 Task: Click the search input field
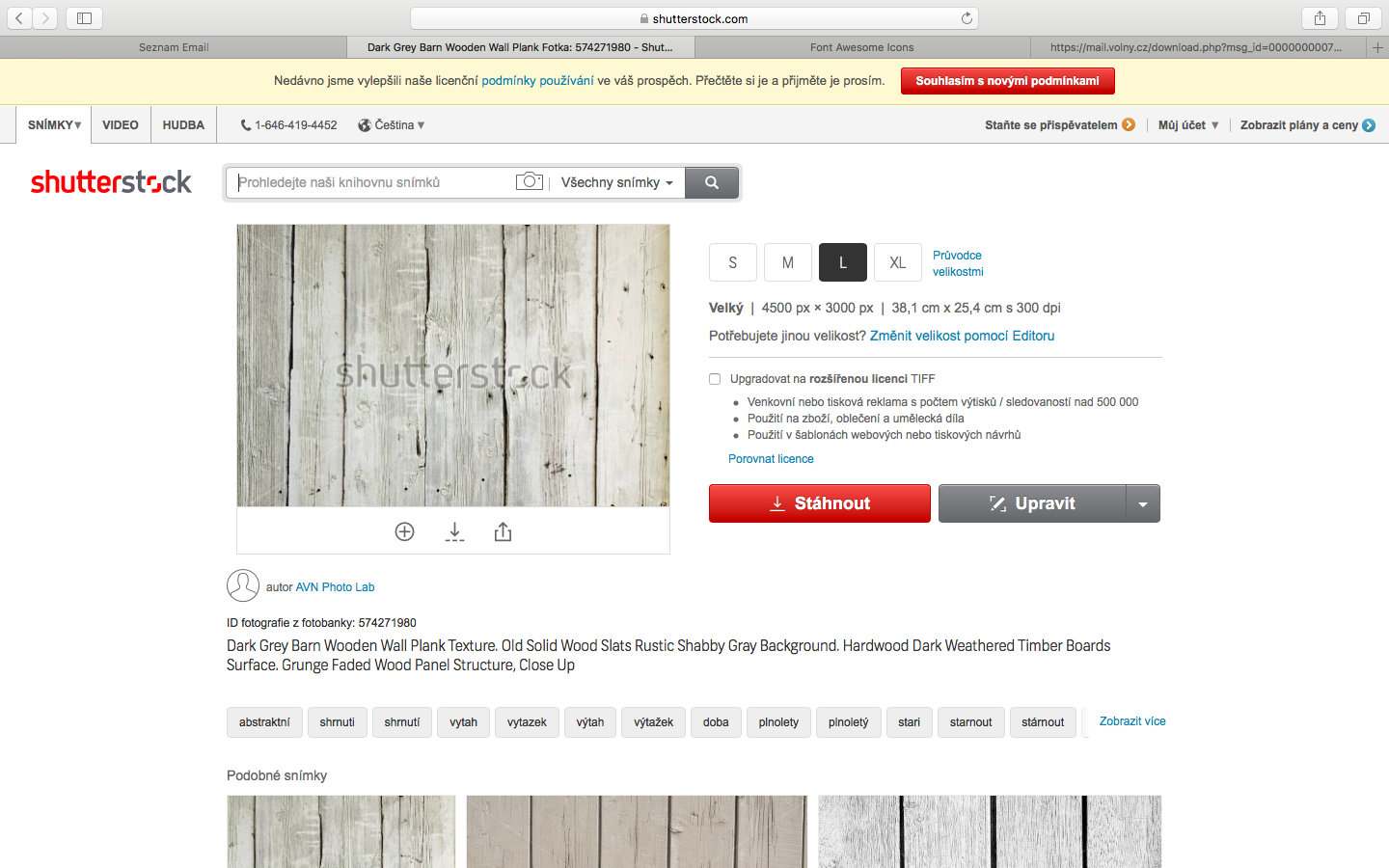click(x=371, y=182)
